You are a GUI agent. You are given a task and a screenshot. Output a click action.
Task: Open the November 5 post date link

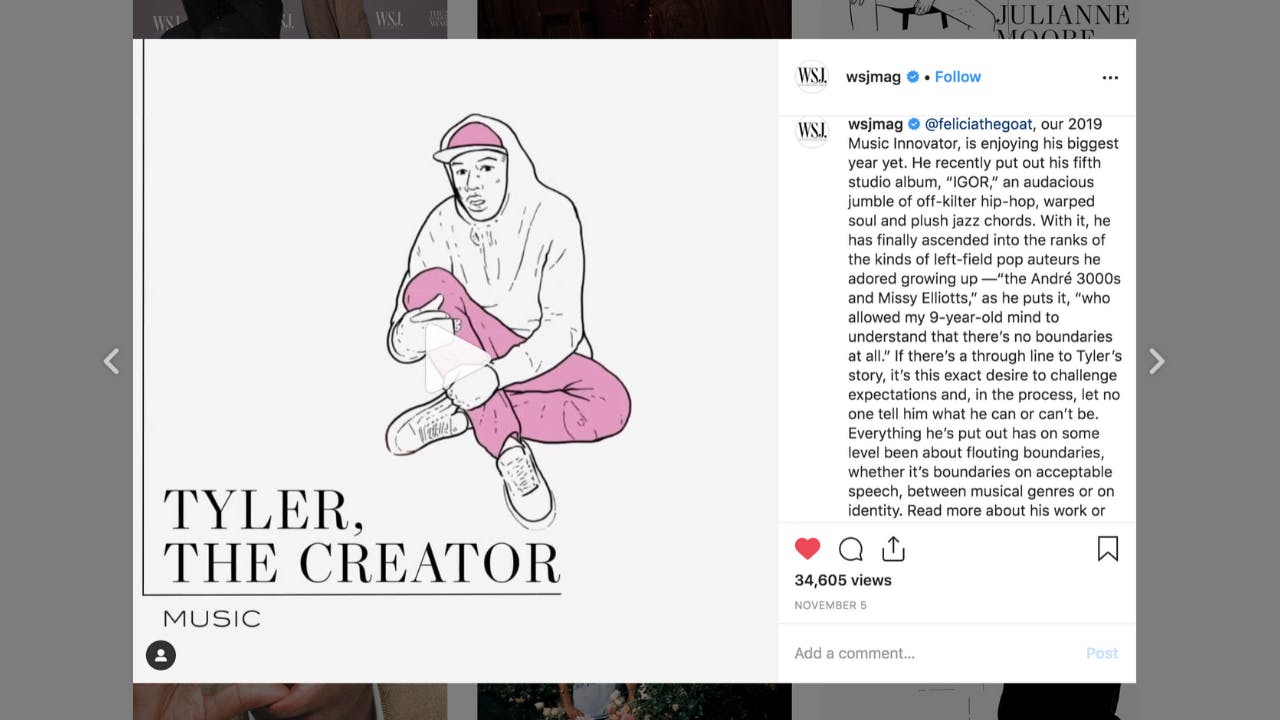coord(830,605)
